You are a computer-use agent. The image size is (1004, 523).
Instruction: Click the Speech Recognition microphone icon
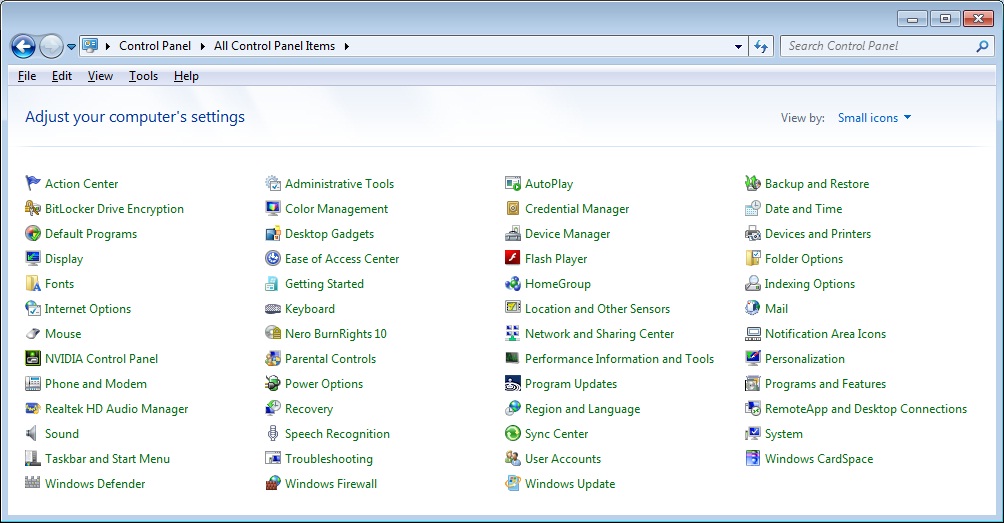tap(273, 433)
